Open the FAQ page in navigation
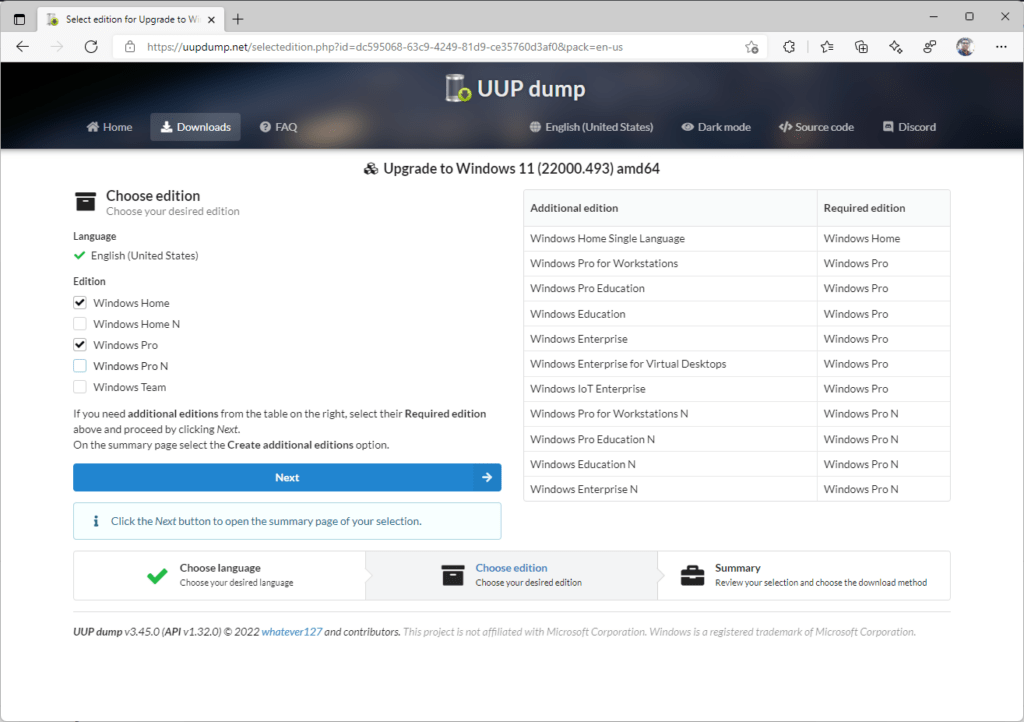Image resolution: width=1024 pixels, height=722 pixels. 278,127
